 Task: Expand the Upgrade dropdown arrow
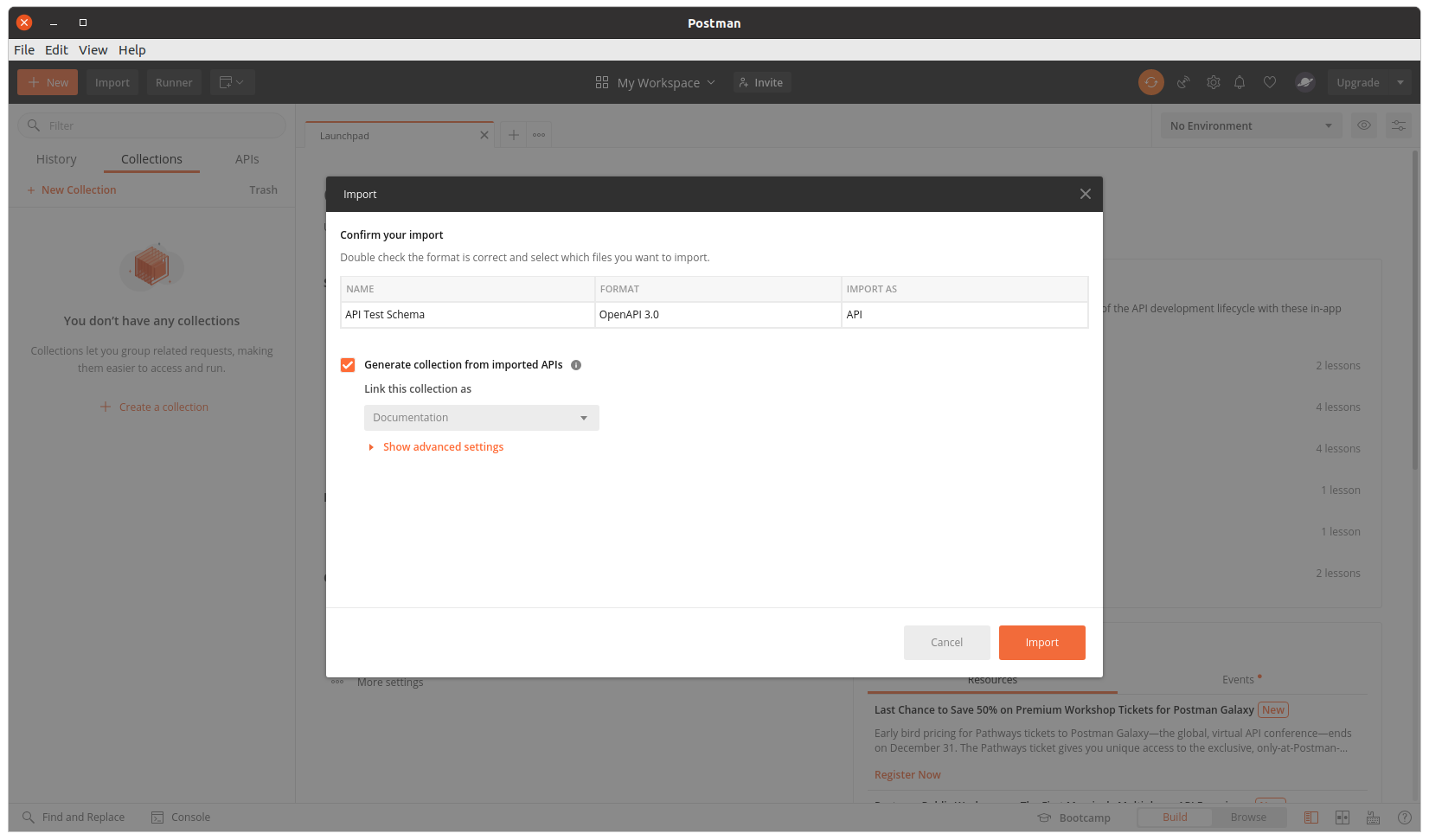[x=1400, y=82]
